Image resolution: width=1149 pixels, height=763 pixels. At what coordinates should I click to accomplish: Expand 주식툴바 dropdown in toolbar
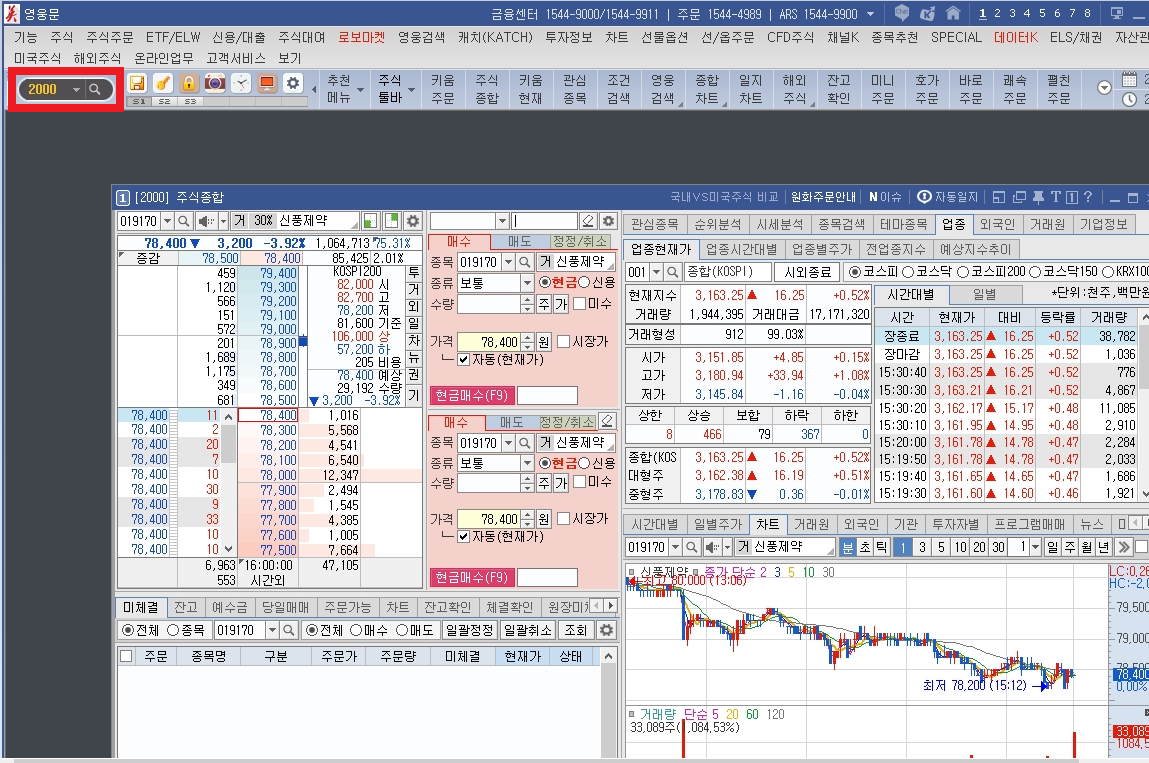[411, 89]
